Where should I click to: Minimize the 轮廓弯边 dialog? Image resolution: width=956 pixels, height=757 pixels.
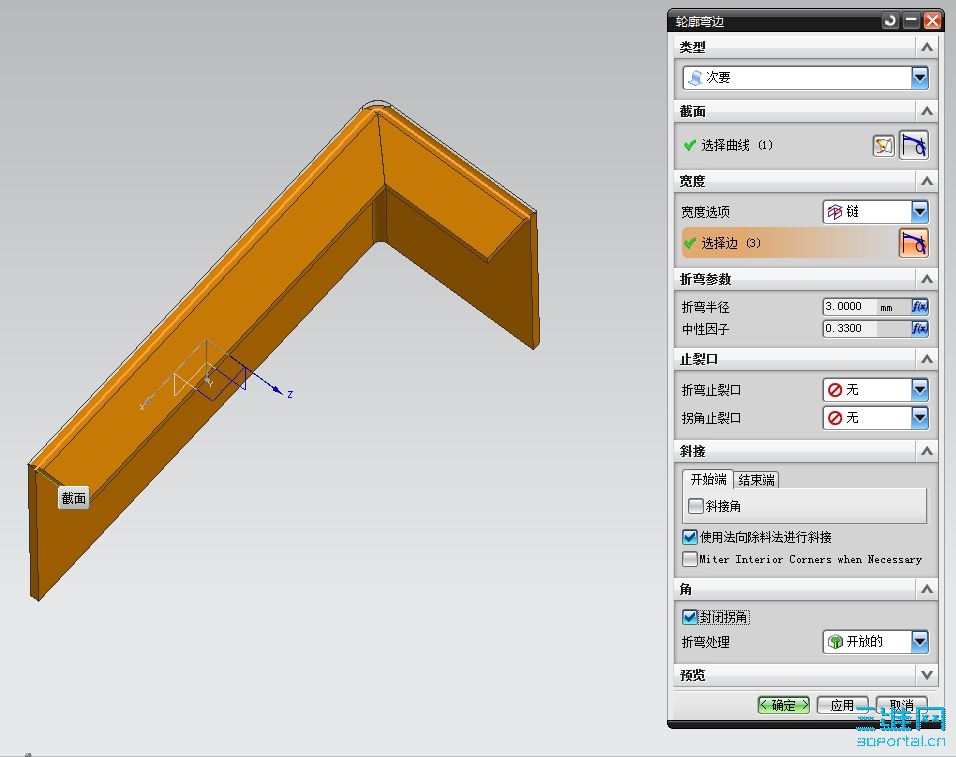click(x=911, y=21)
